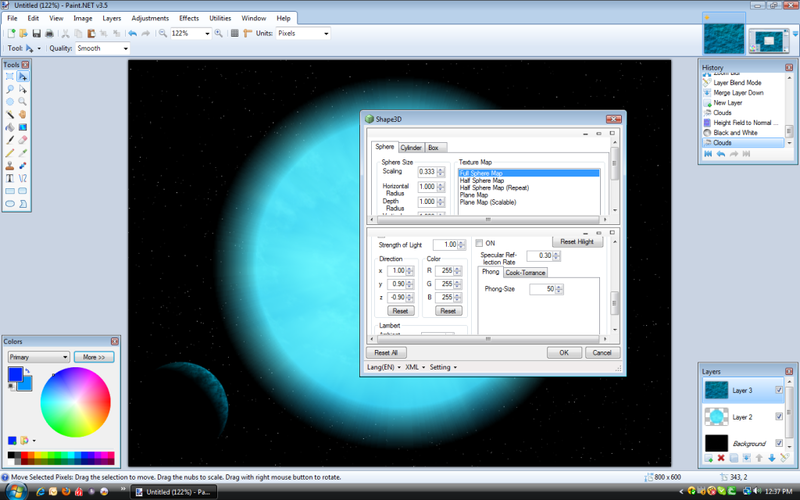Image resolution: width=800 pixels, height=500 pixels.
Task: Click Rewind history icon in History panel
Action: 708,154
